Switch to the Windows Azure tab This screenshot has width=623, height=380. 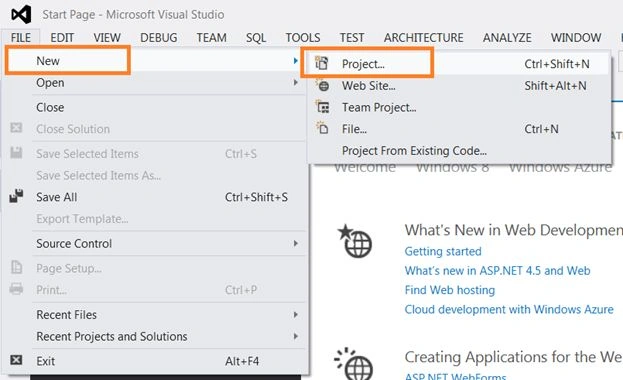coord(560,168)
